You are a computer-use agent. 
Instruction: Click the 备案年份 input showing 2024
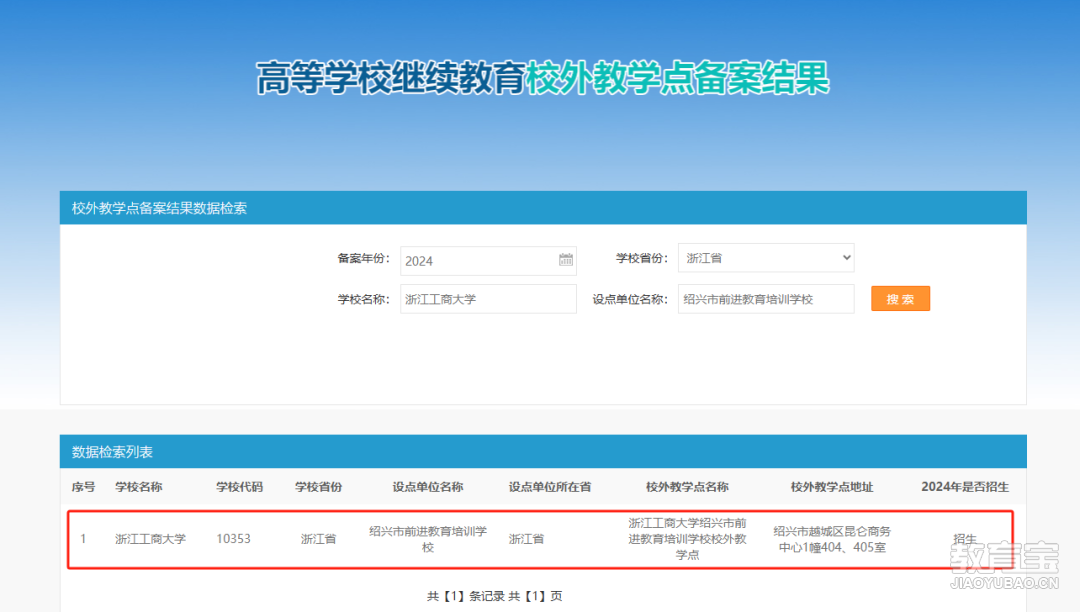tap(488, 261)
